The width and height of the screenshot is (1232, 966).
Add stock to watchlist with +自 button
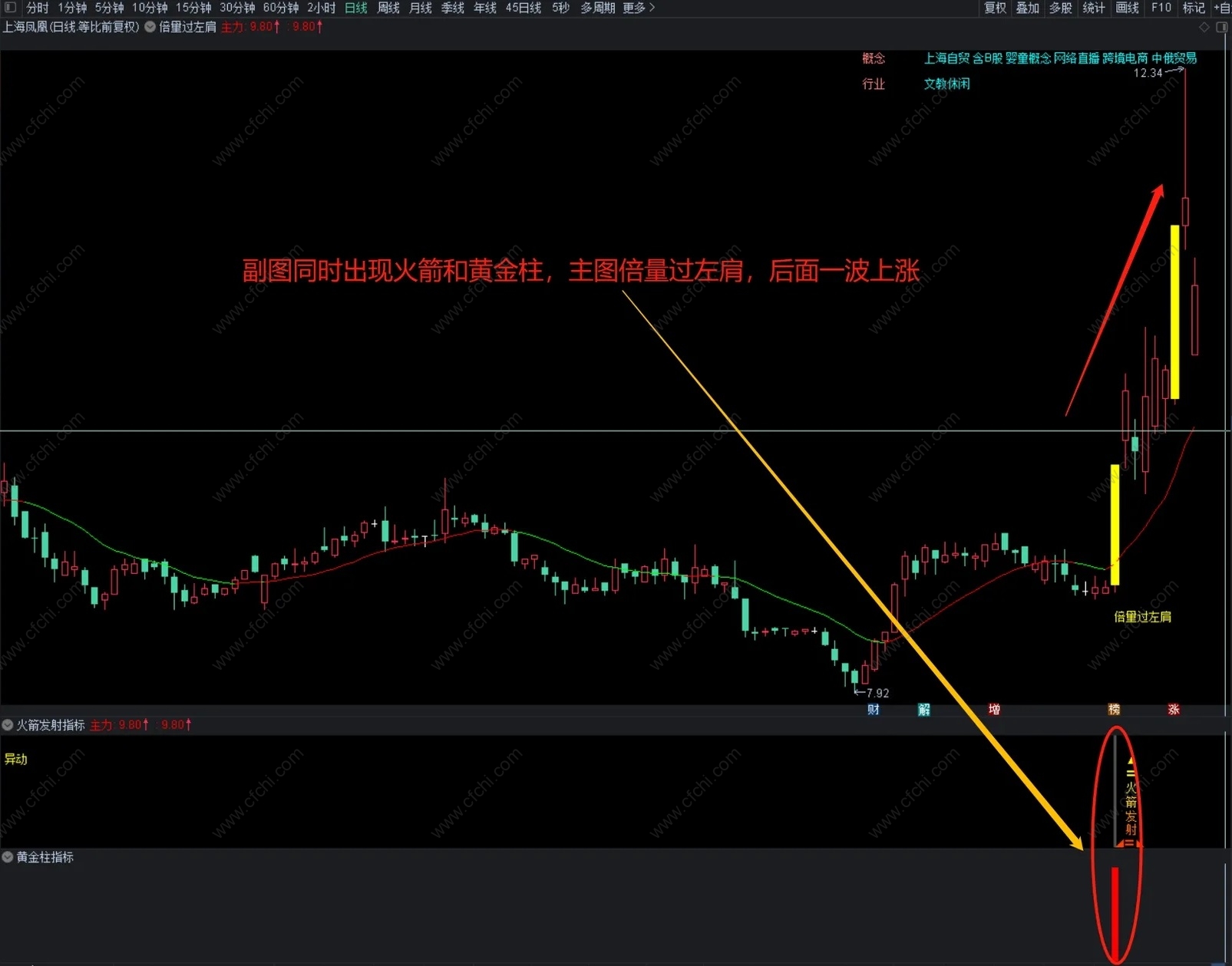[1222, 8]
